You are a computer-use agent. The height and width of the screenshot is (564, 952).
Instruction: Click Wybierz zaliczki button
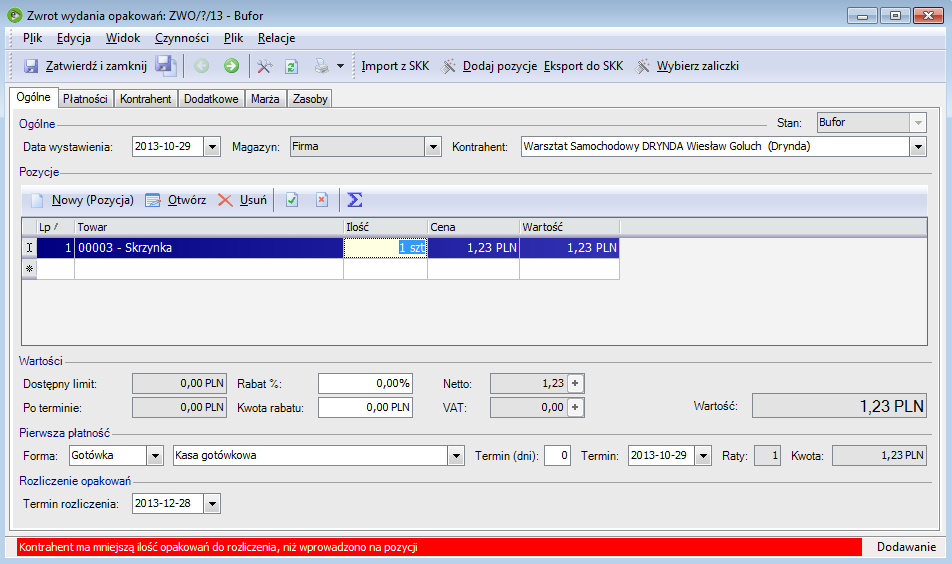[698, 66]
